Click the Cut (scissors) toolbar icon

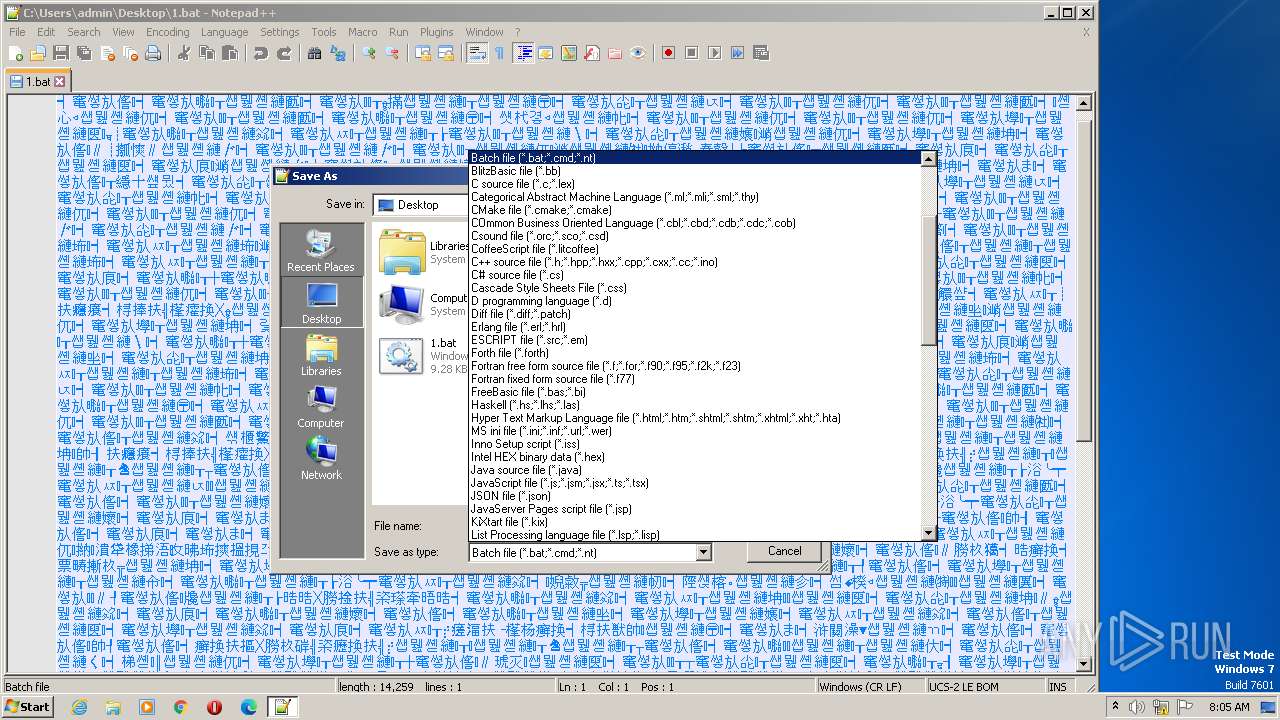click(x=183, y=53)
